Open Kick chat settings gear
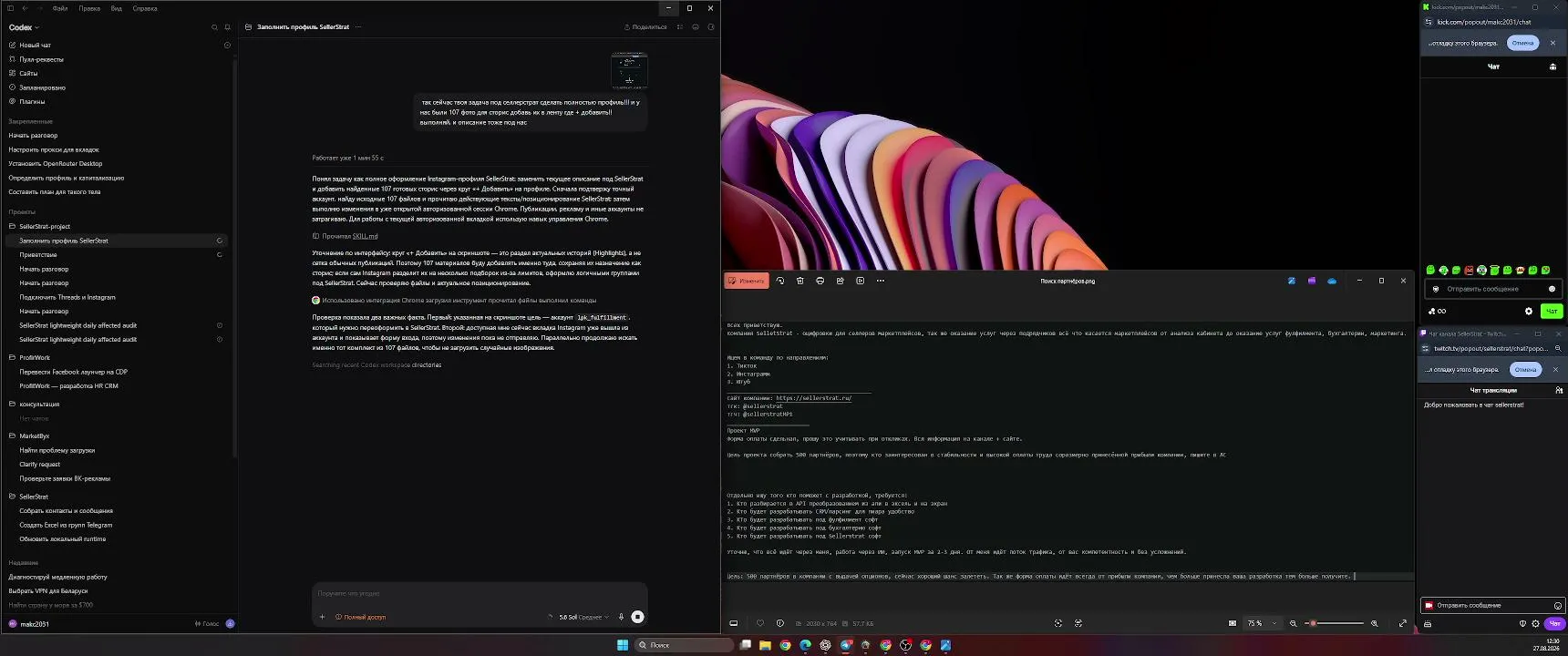 (x=1529, y=311)
